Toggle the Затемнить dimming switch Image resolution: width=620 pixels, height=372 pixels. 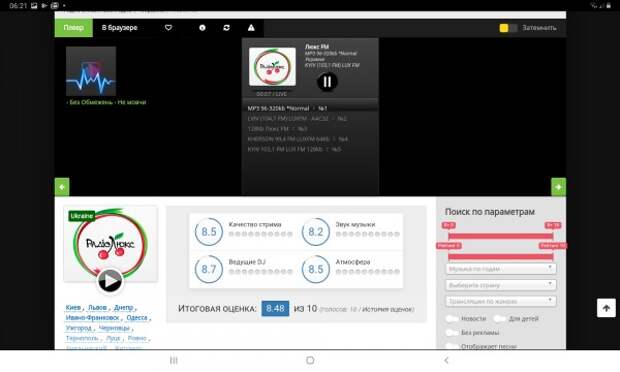[508, 28]
